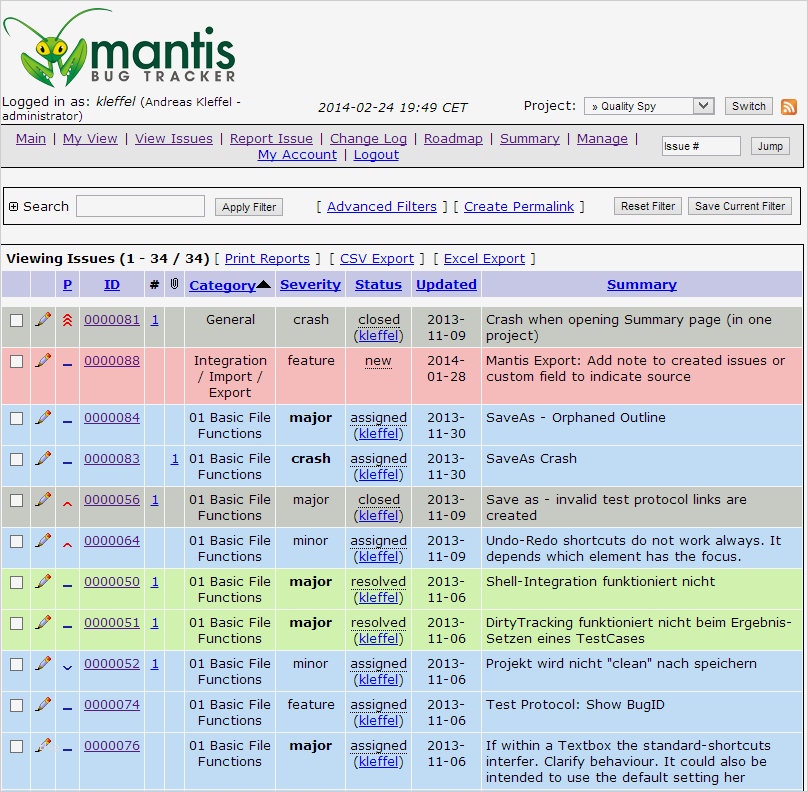Open the Print Reports link
This screenshot has width=808, height=792.
pos(267,259)
